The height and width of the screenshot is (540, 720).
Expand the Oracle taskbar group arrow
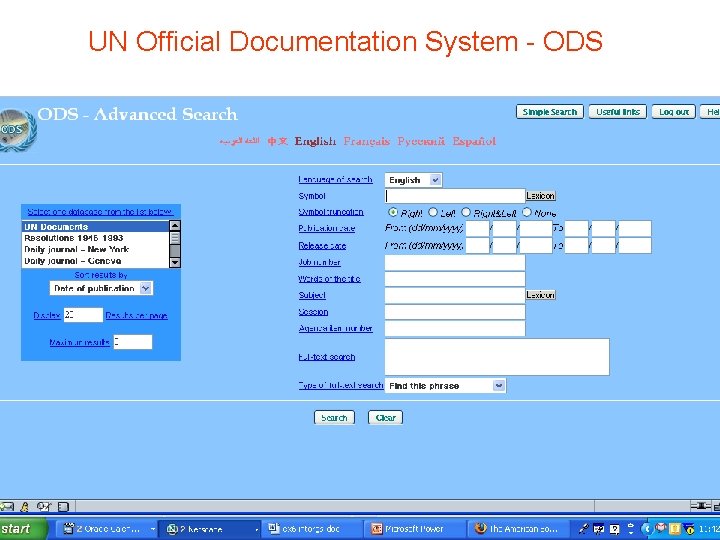click(152, 529)
